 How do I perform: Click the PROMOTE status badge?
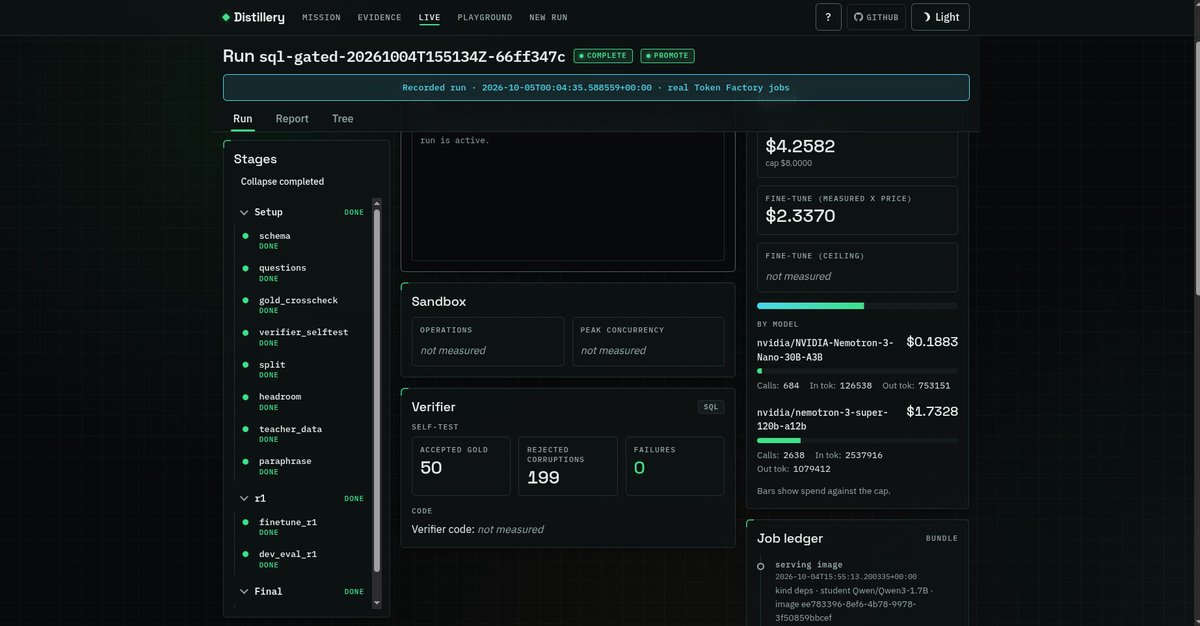667,56
